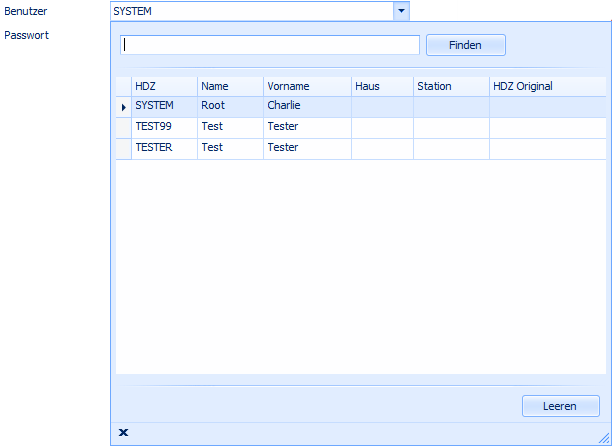Click the row selector for TESTER
Viewport: 612px width, 447px height.
[x=124, y=148]
